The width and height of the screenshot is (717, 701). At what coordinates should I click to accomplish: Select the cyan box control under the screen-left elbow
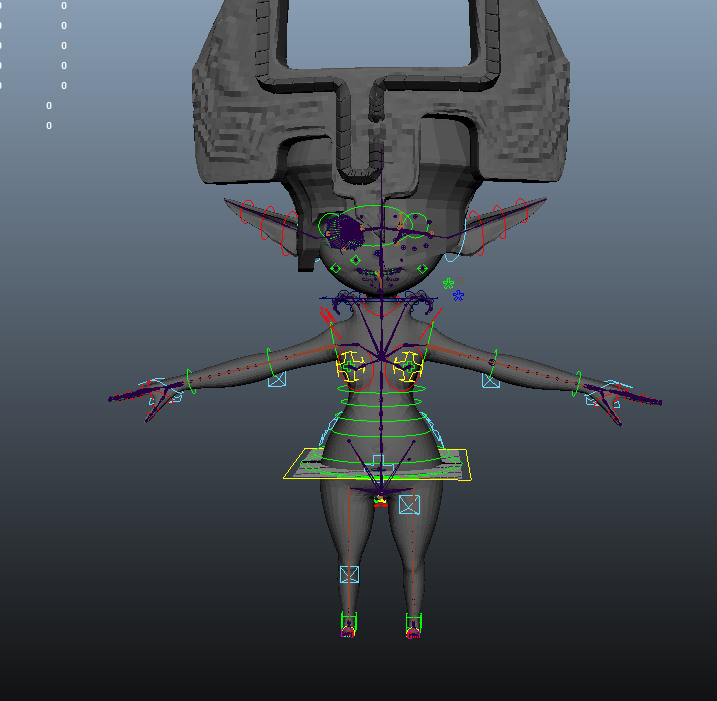click(x=277, y=379)
